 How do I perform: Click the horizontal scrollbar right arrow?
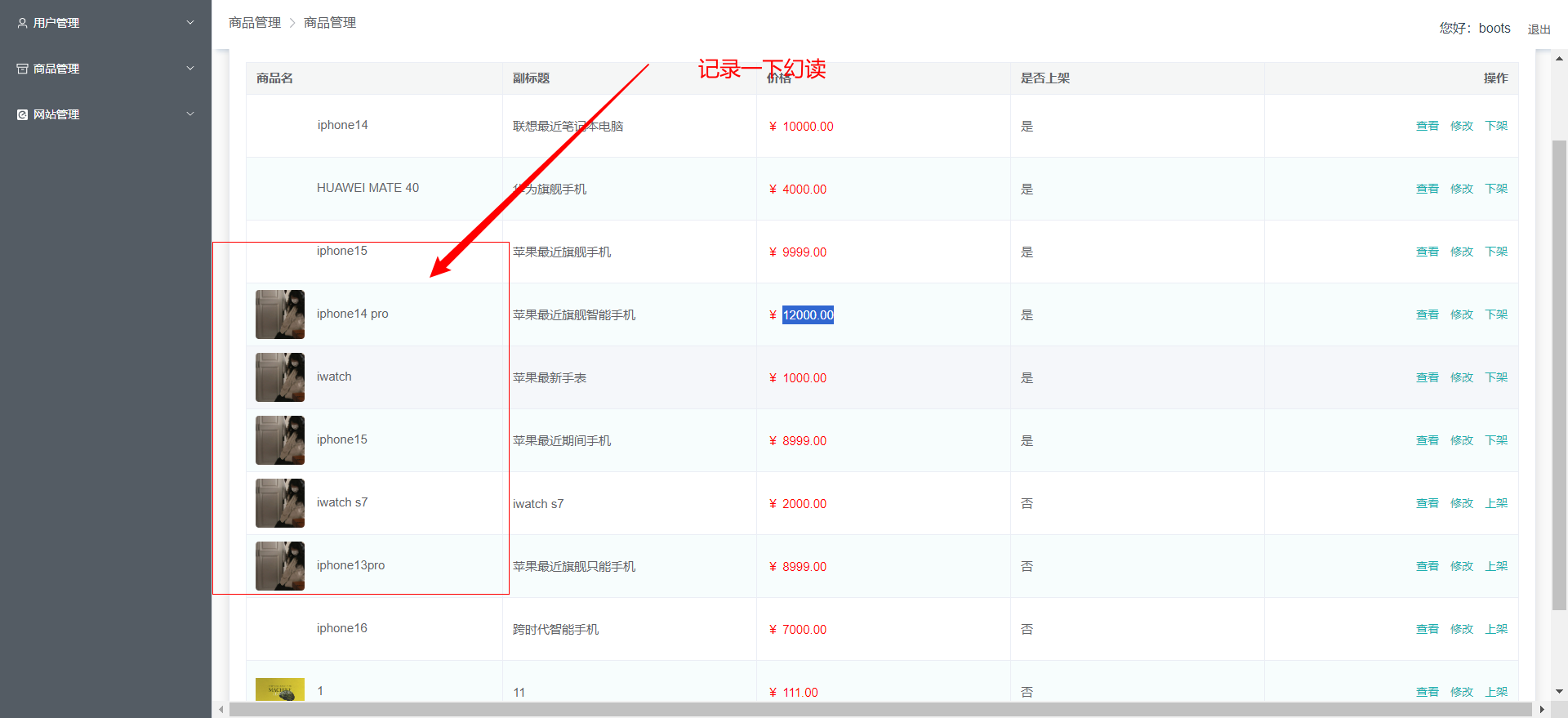point(1542,710)
